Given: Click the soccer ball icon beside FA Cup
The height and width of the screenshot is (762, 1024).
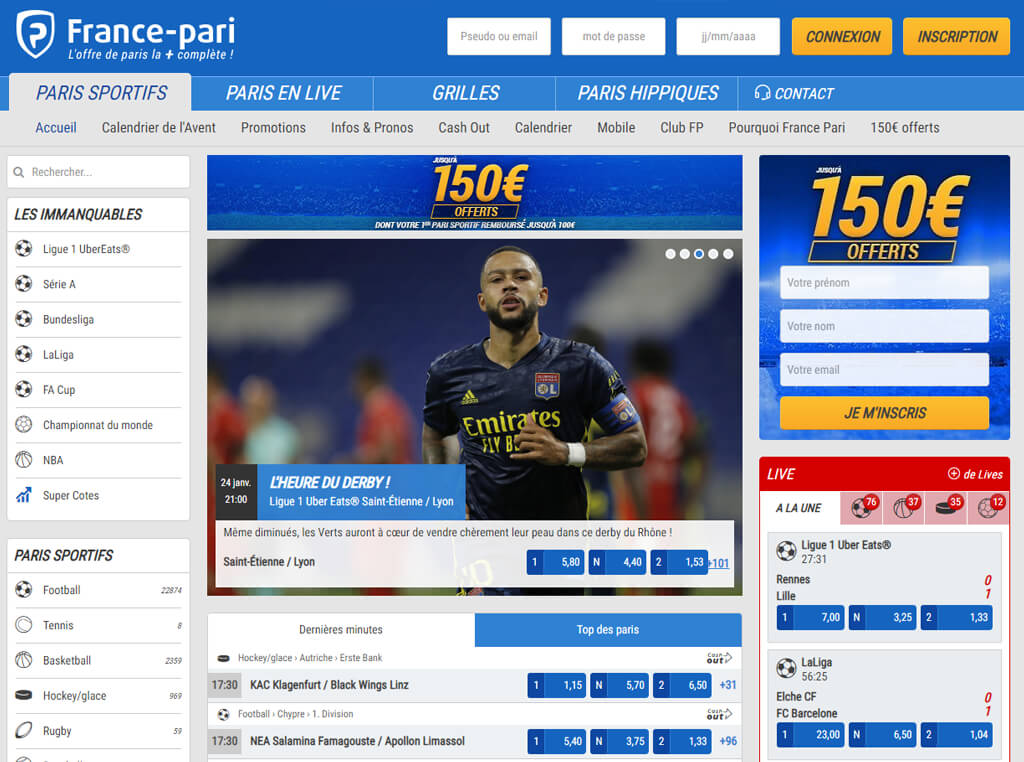Looking at the screenshot, I should pos(24,390).
